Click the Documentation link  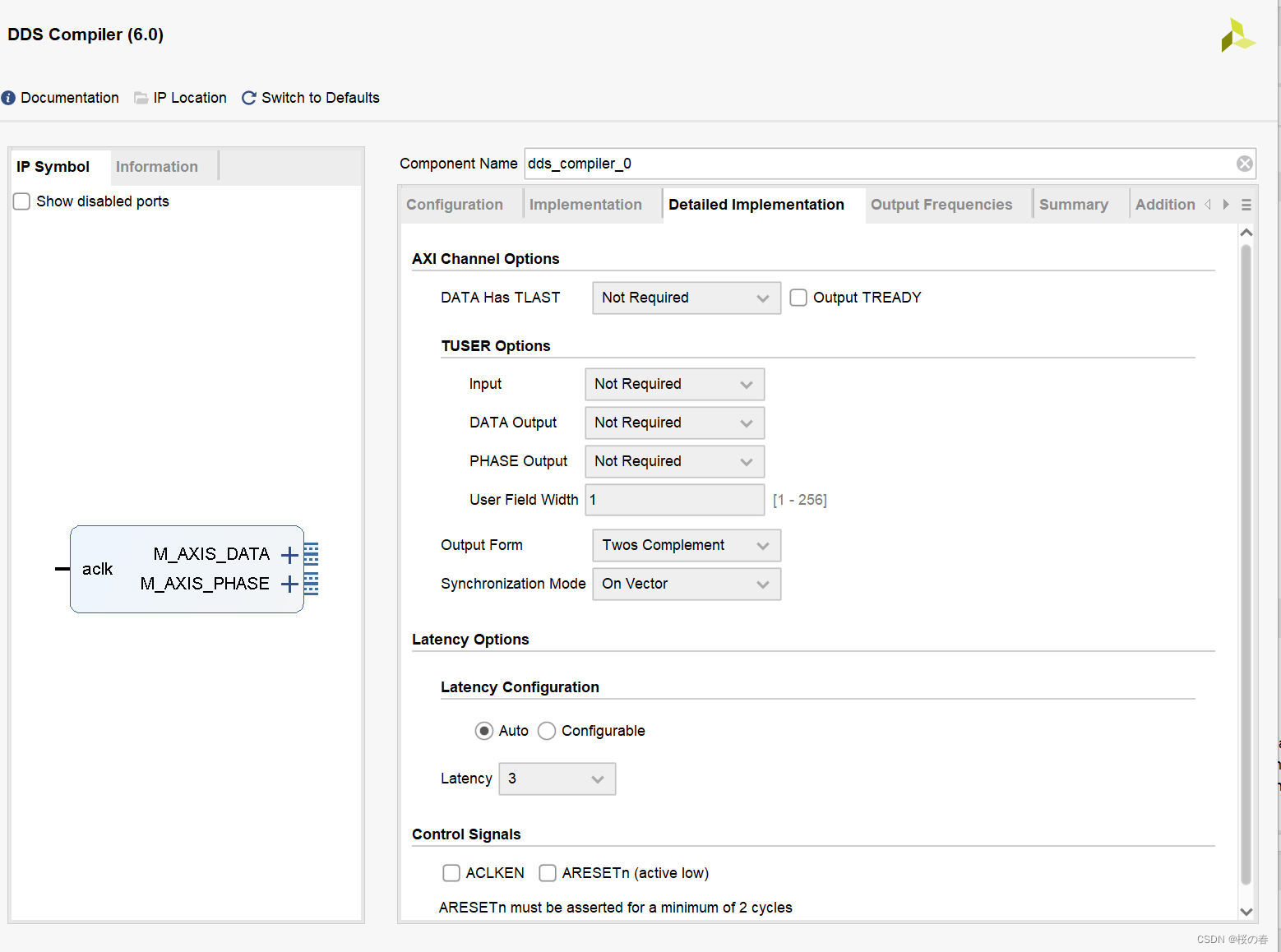(x=70, y=98)
